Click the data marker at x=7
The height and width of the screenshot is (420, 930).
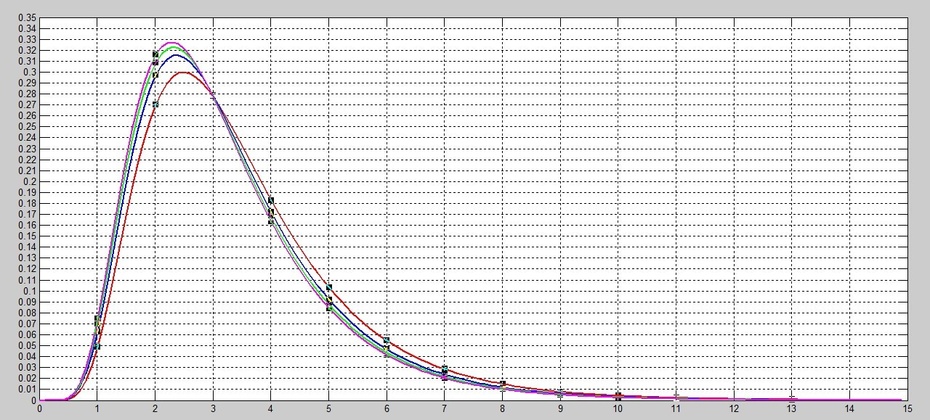[x=445, y=370]
